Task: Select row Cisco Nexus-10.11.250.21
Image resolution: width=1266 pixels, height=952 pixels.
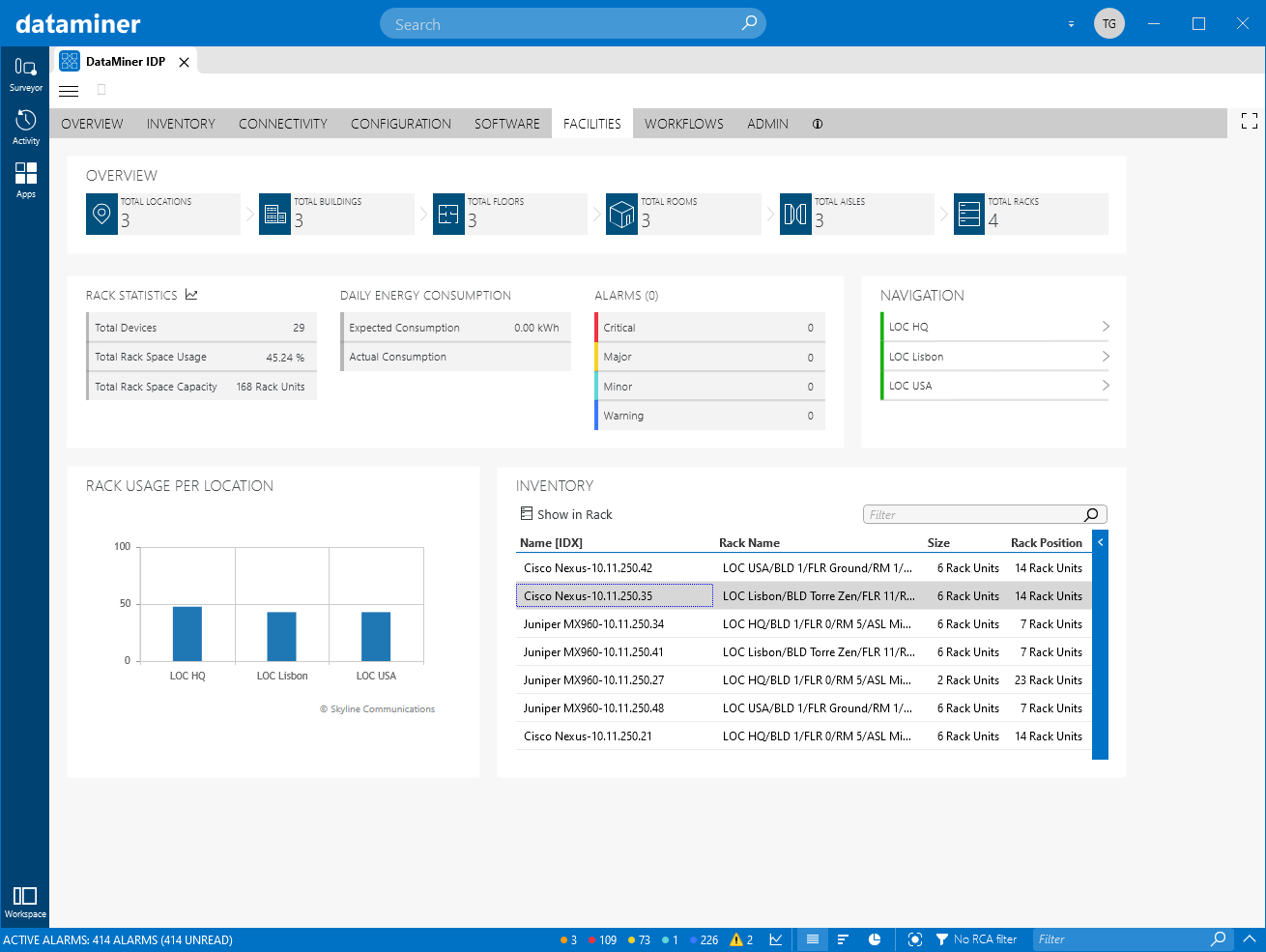Action: (x=804, y=736)
